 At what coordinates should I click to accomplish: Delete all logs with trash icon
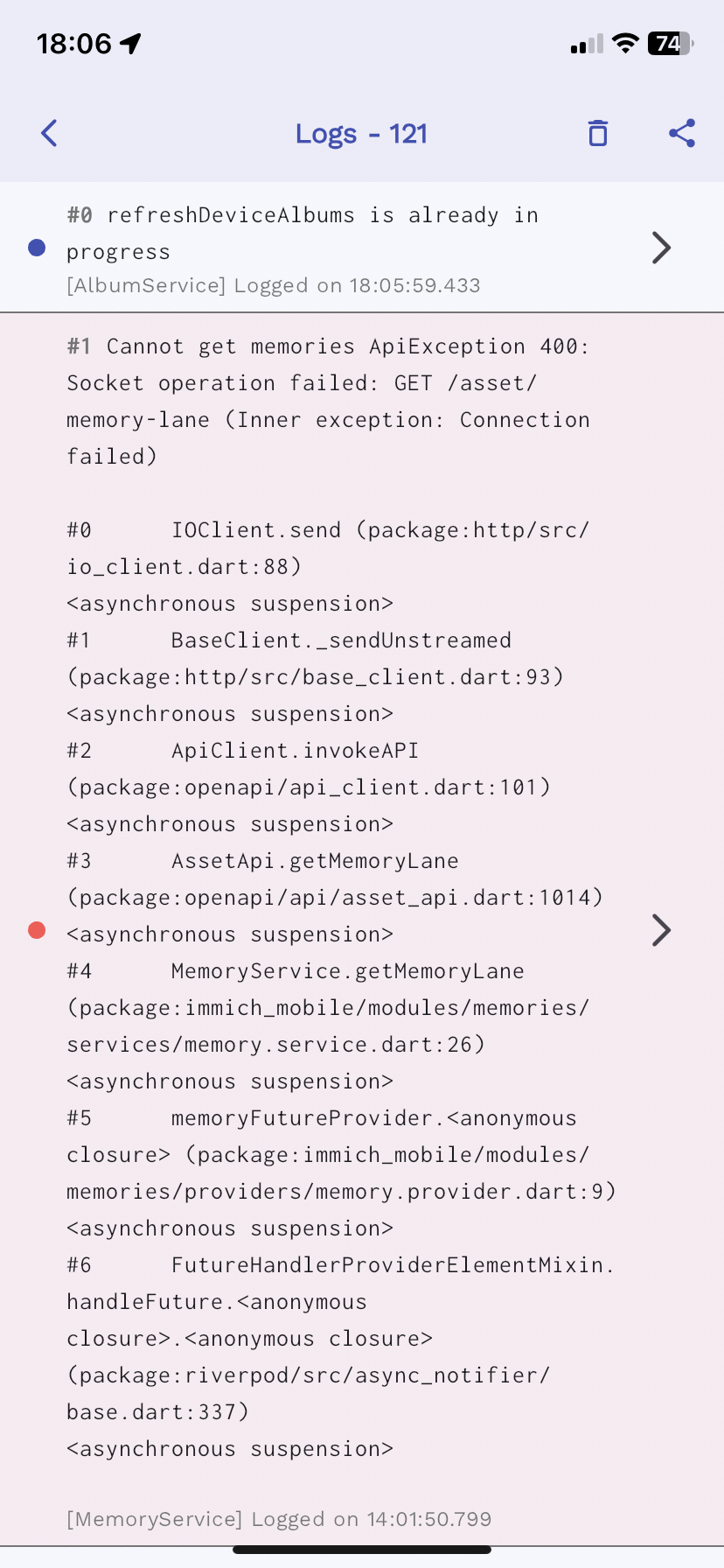pos(598,133)
